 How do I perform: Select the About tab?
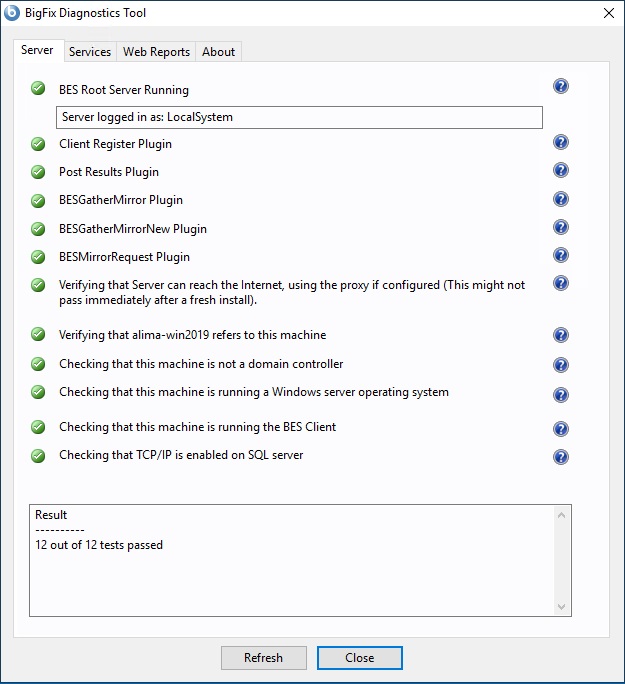[218, 52]
